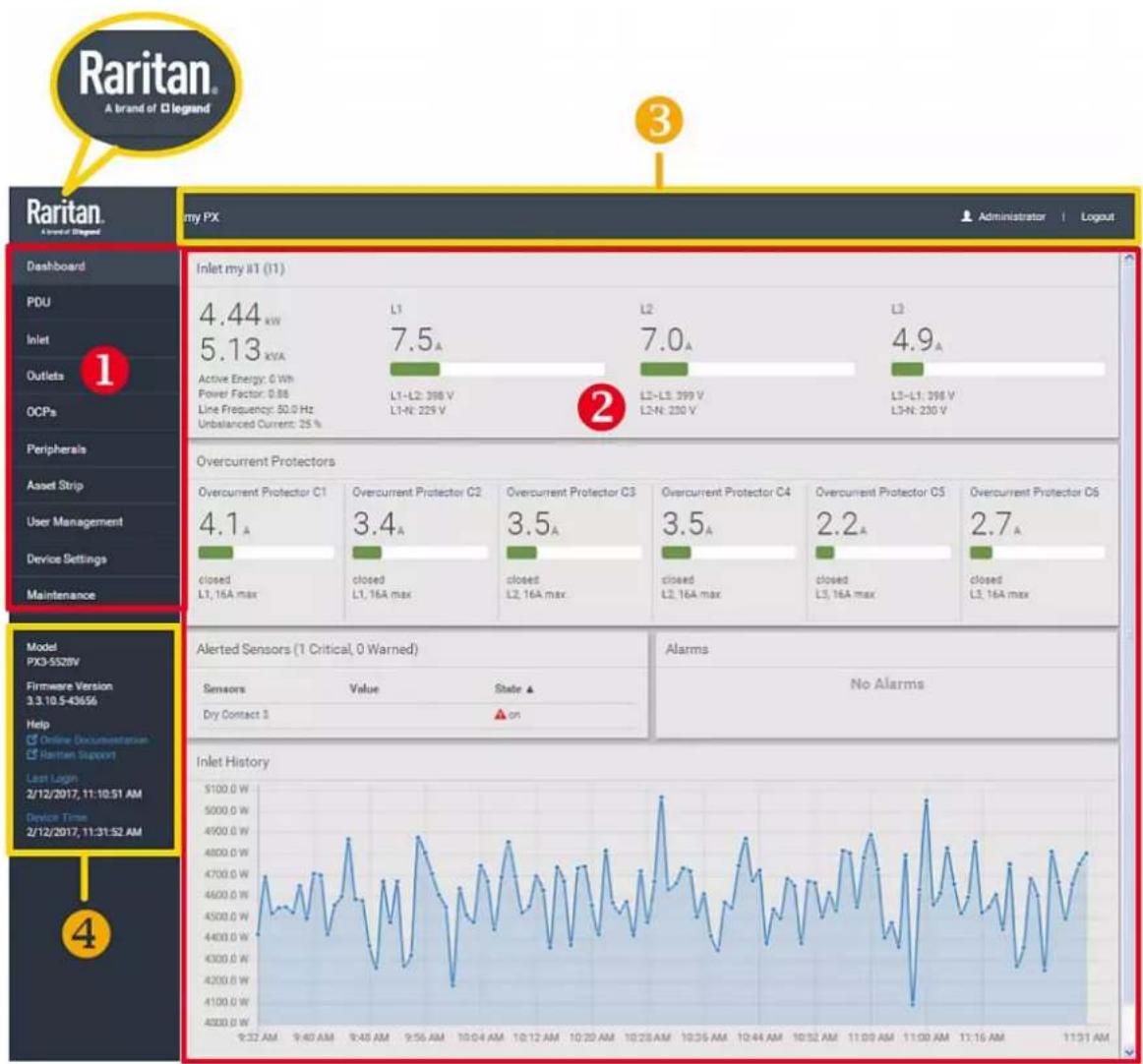The height and width of the screenshot is (1064, 1143).
Task: Sort sensors by the State column arrow
Action: pyautogui.click(x=530, y=689)
